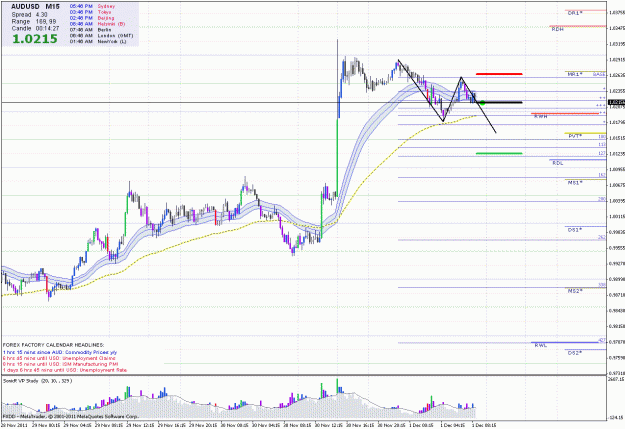The image size is (625, 429).
Task: Click the 262 Fibonacci level label
Action: tap(602, 237)
